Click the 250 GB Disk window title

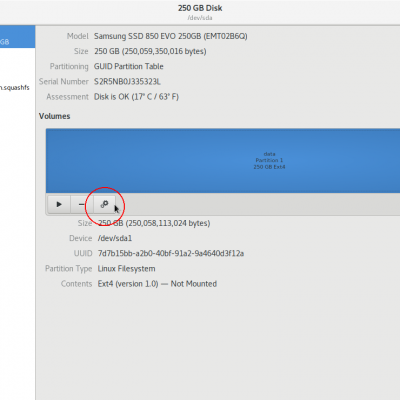point(200,8)
